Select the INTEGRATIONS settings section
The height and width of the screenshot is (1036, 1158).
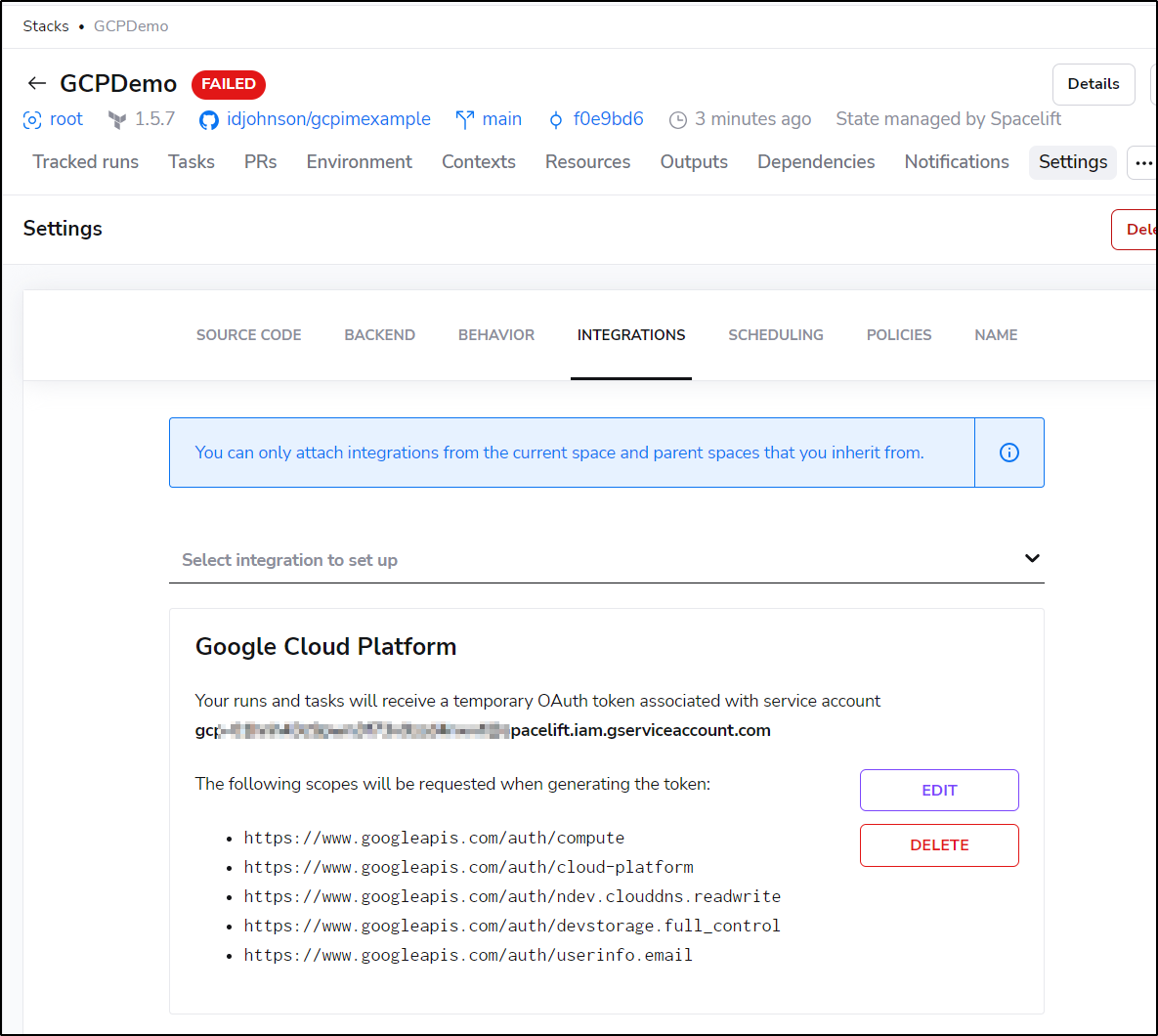(x=631, y=335)
